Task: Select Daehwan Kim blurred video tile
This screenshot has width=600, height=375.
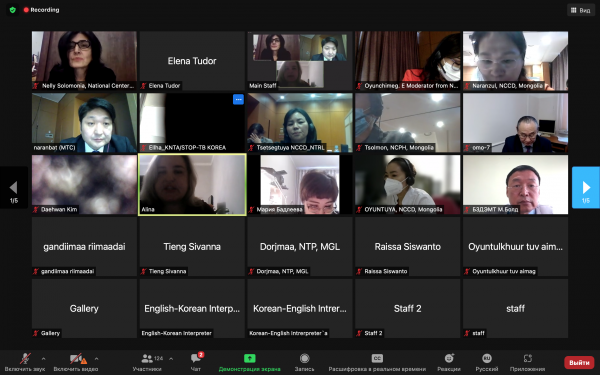Action: pos(84,184)
